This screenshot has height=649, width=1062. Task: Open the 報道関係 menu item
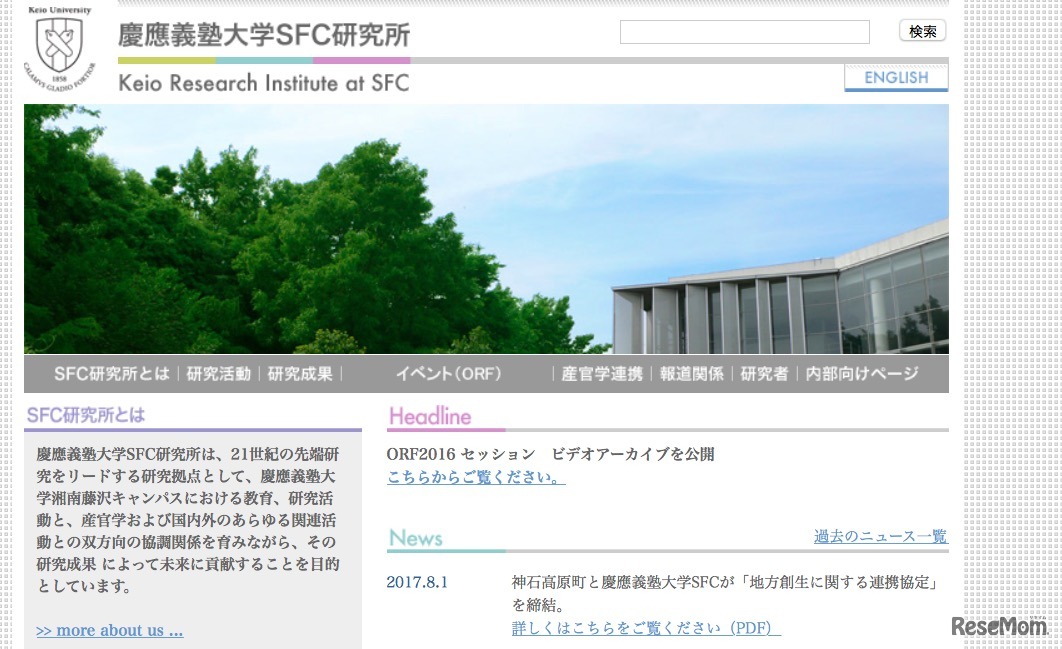692,374
